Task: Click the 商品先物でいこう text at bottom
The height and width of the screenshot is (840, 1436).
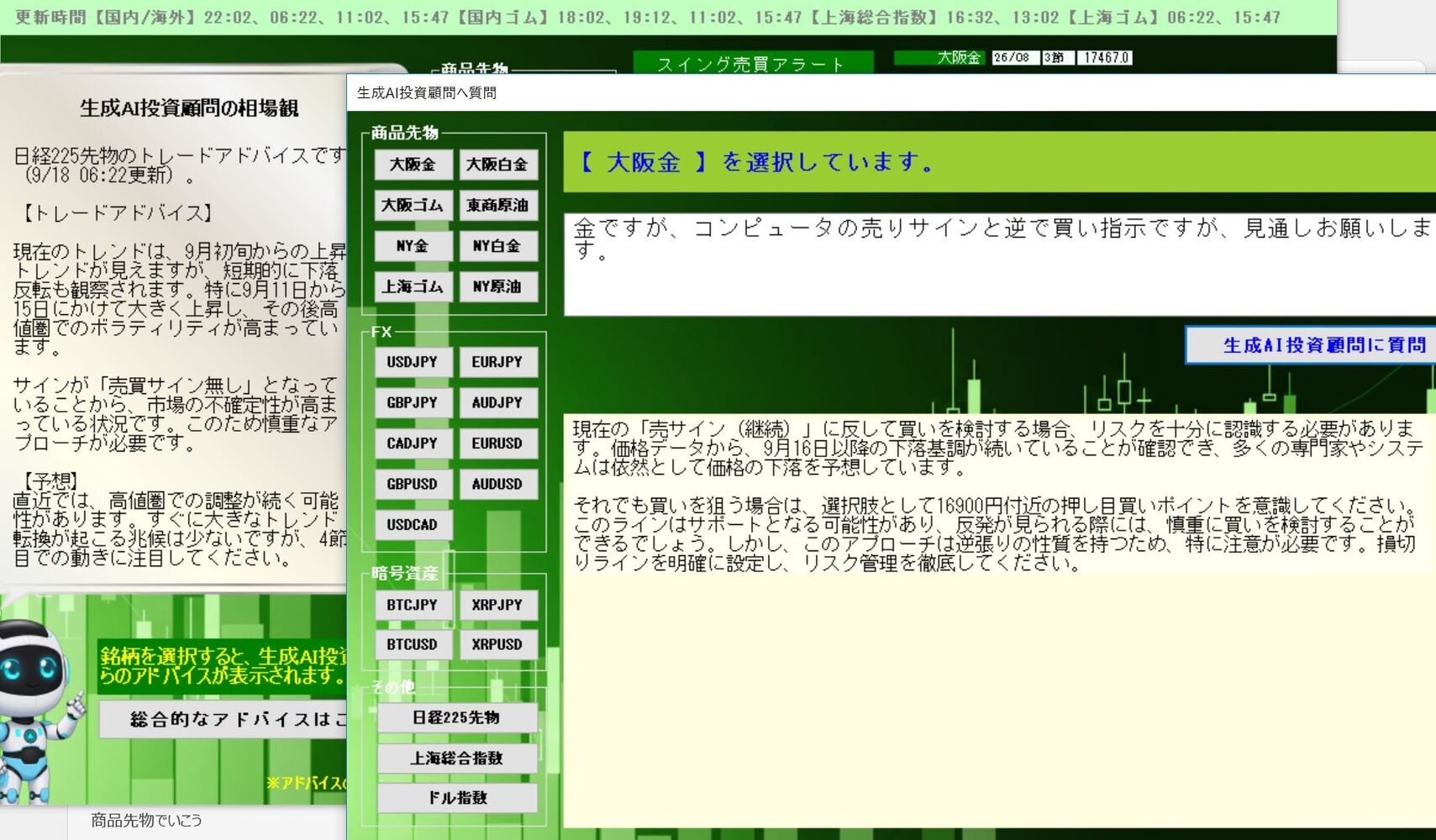Action: tap(146, 820)
